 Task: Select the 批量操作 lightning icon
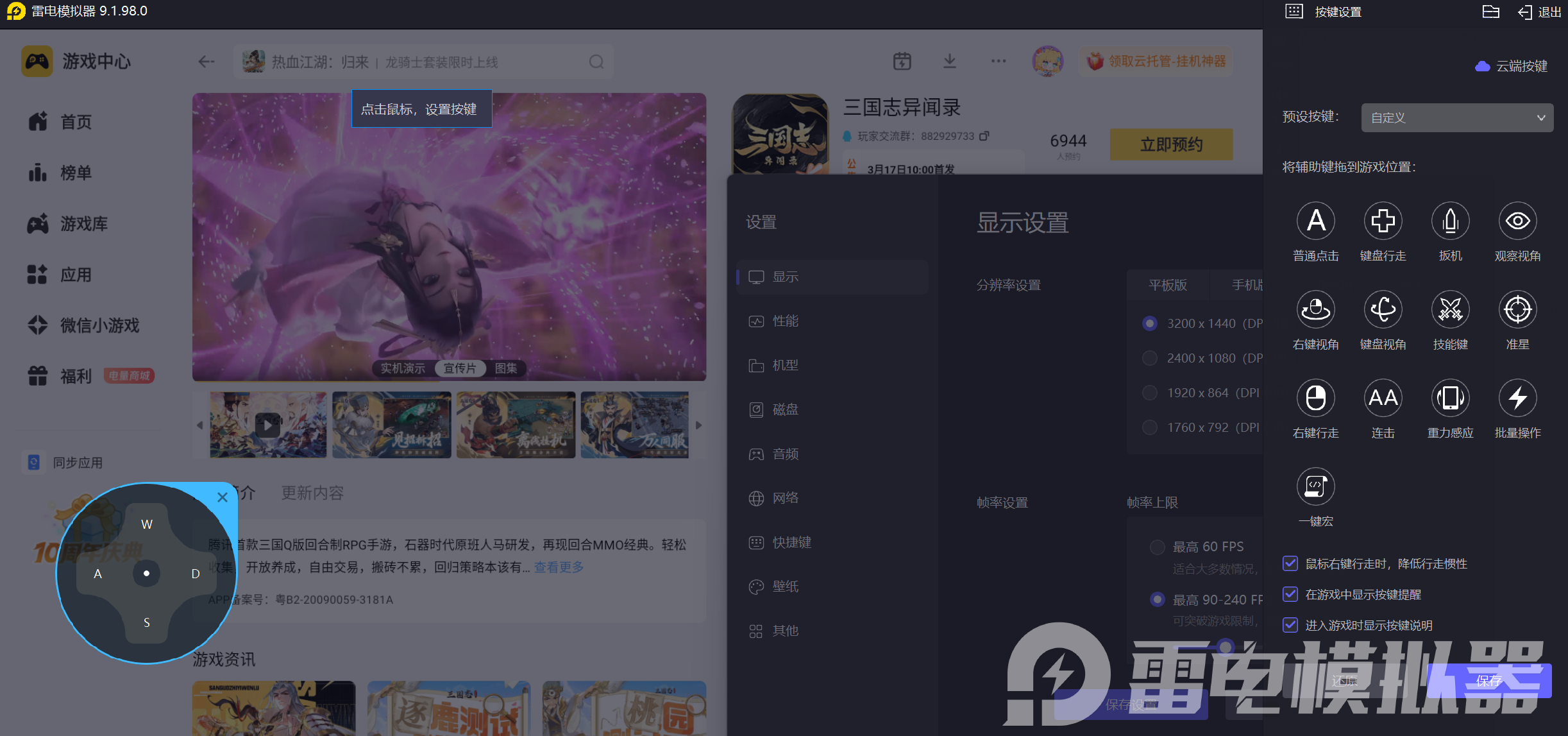tap(1517, 398)
